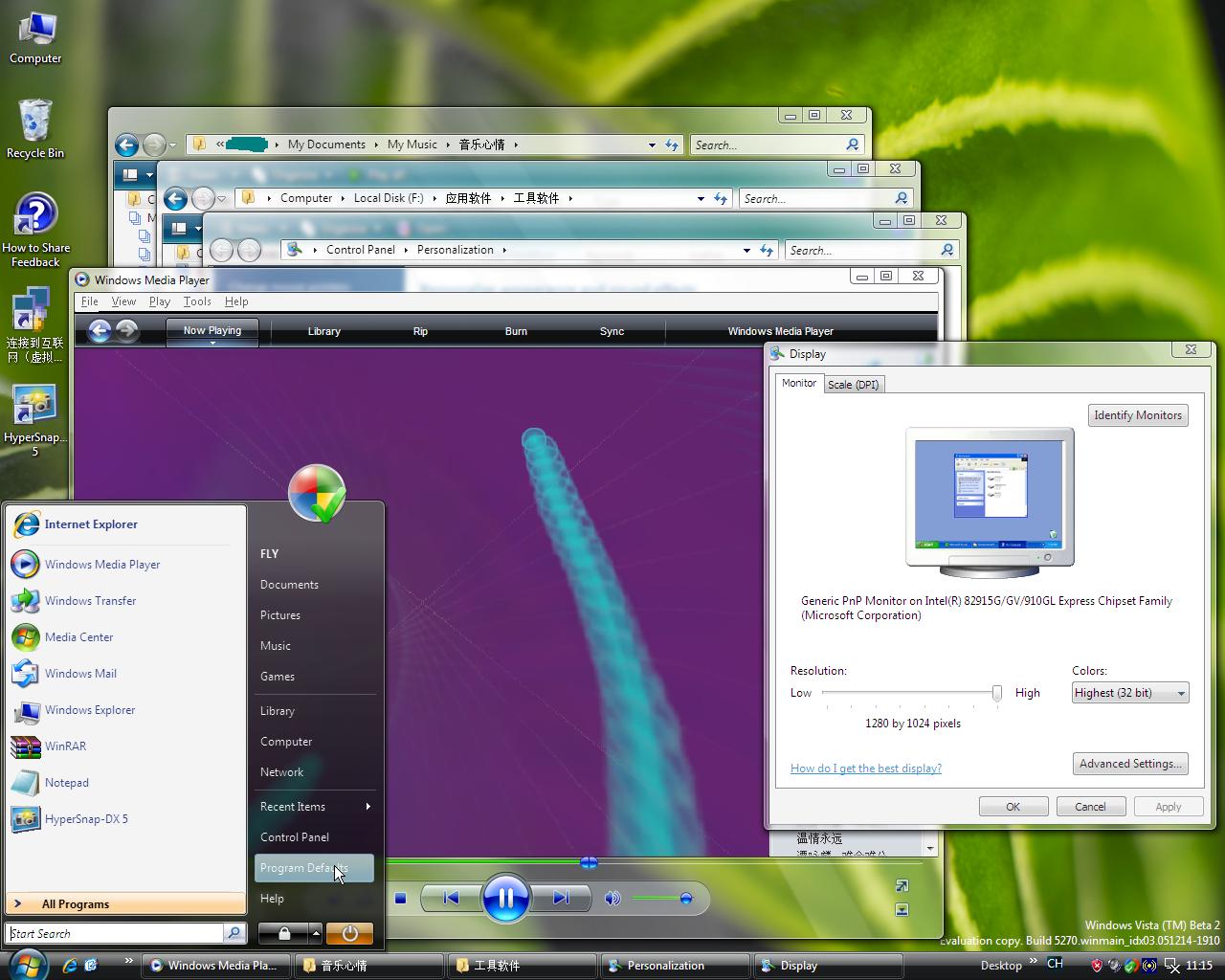Viewport: 1225px width, 980px height.
Task: Open HyperSnap 5 desktop shortcut
Action: (35, 421)
